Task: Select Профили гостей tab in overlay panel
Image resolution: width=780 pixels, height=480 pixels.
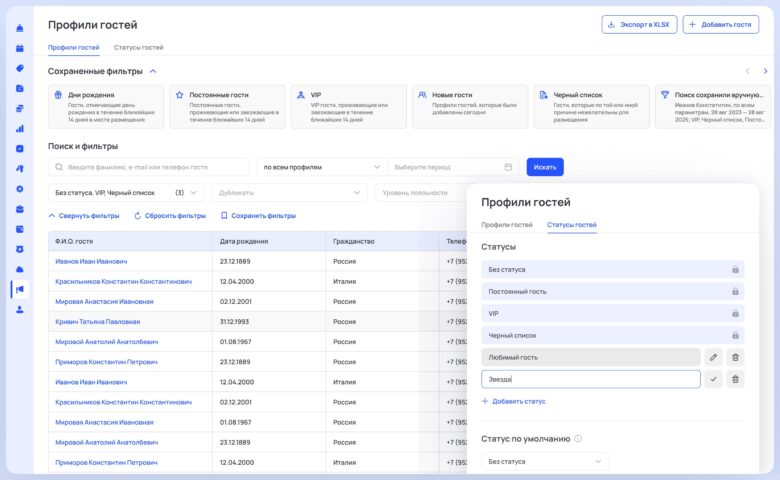Action: (506, 225)
